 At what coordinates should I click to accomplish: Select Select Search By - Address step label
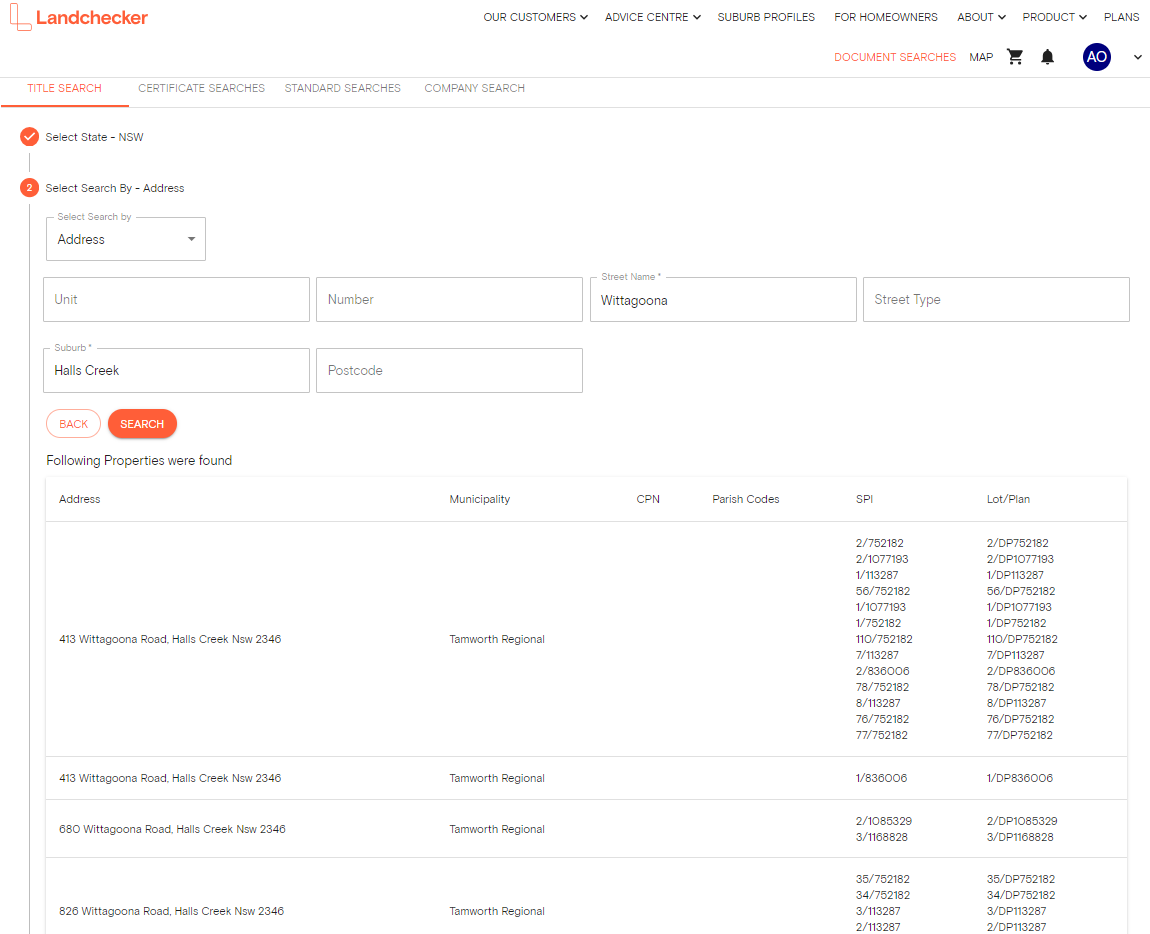pos(114,188)
